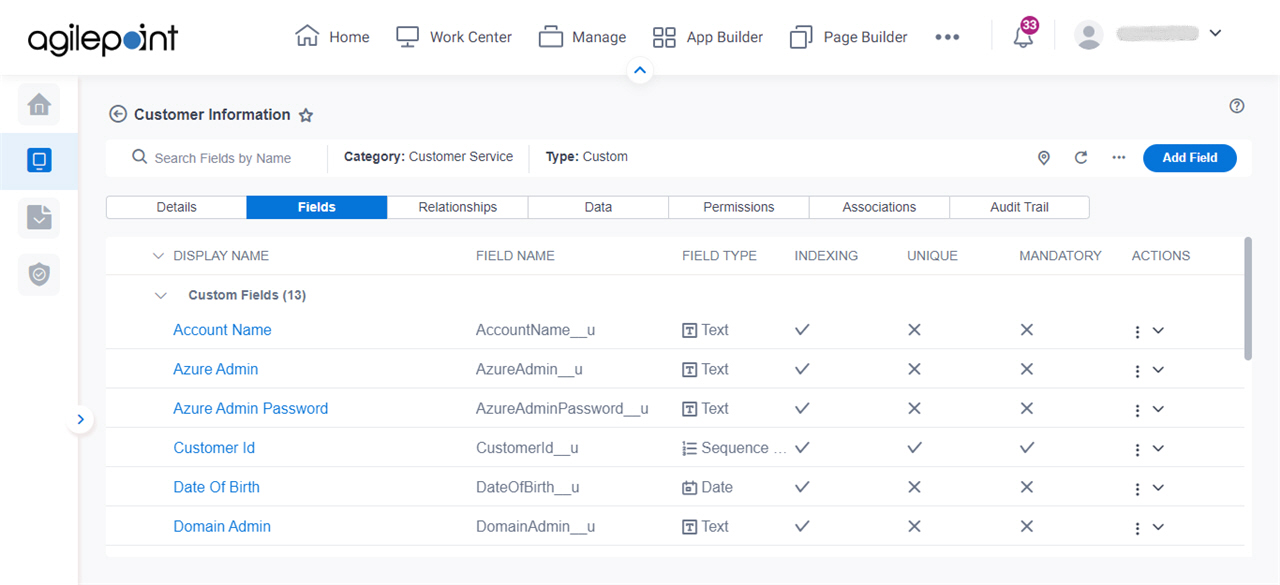Switch to the Associations tab

coord(879,207)
